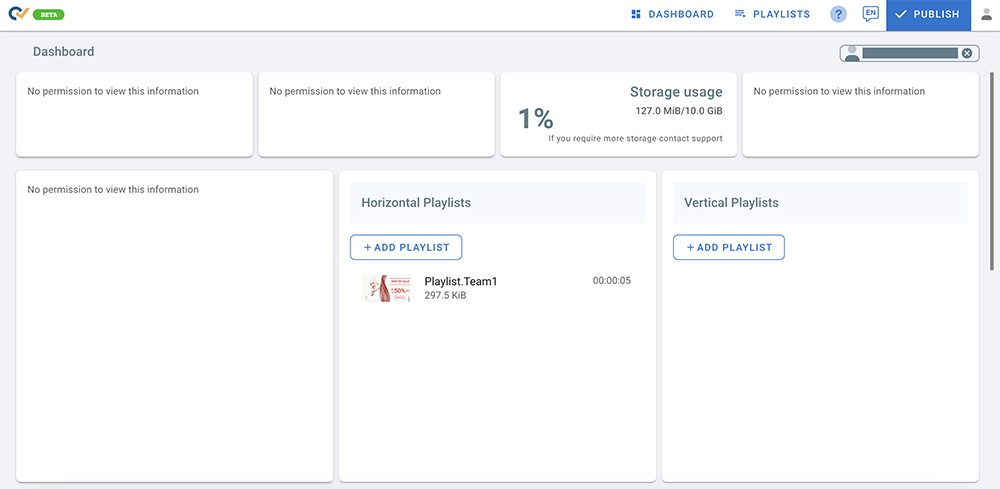Open the Help question mark icon
The height and width of the screenshot is (489, 1000).
click(838, 14)
